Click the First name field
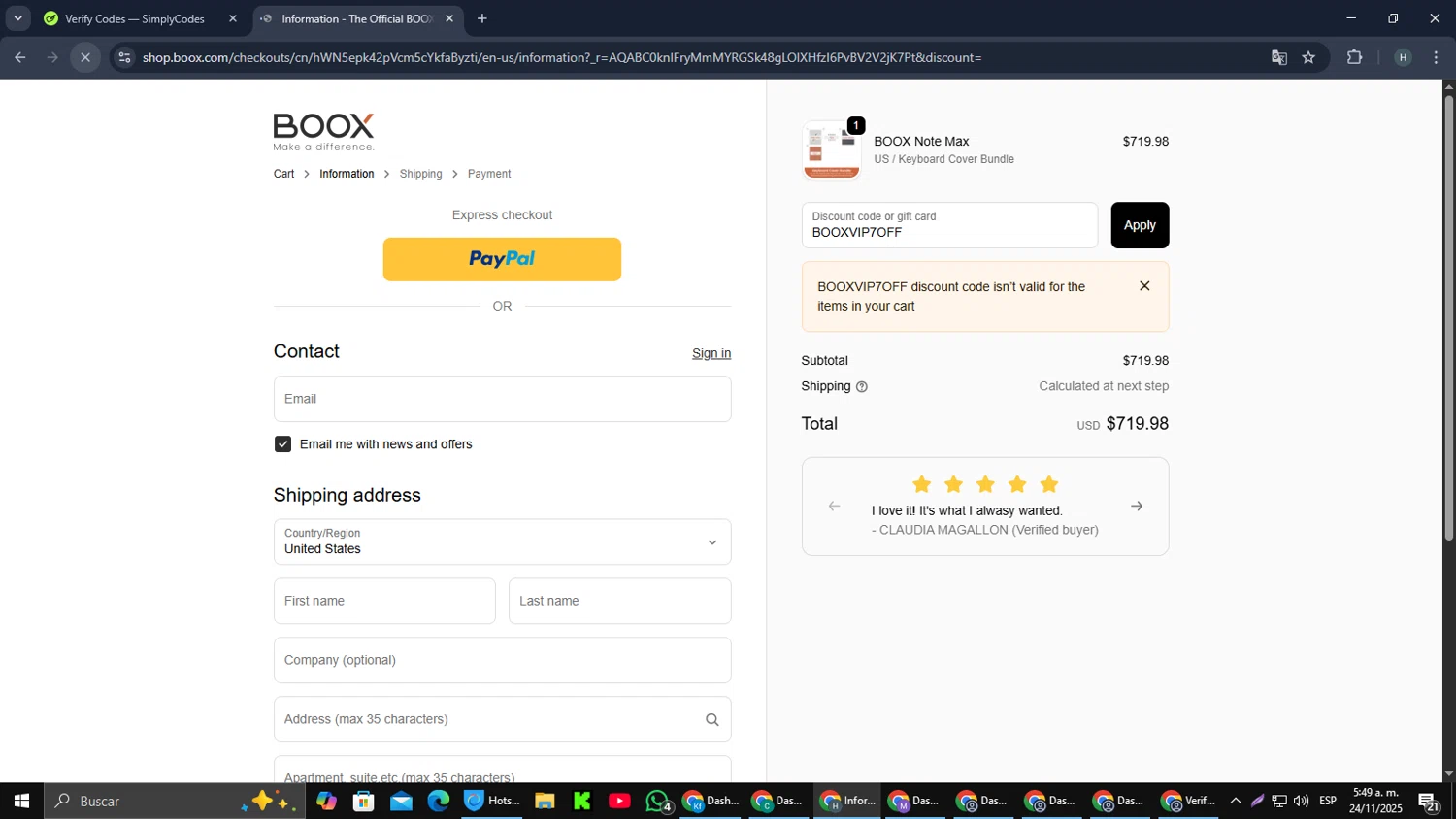The image size is (1456, 819). click(x=384, y=601)
